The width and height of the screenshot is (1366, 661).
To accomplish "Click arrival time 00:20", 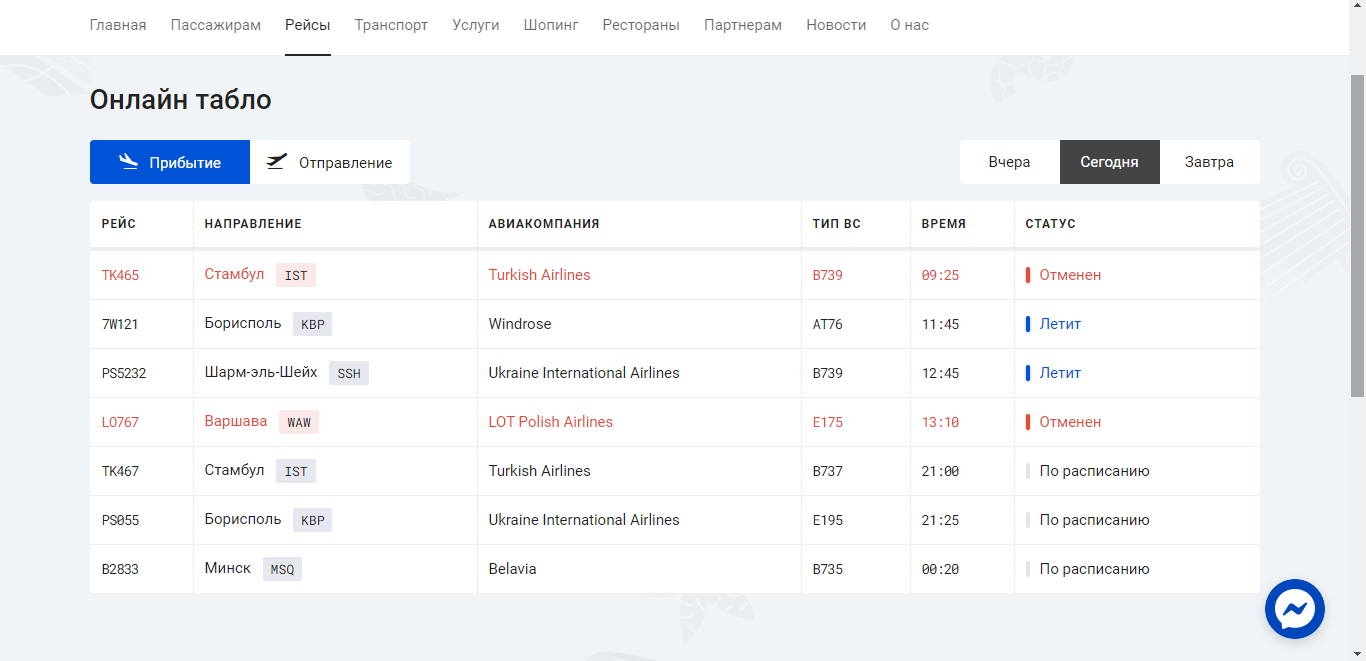I will pyautogui.click(x=940, y=569).
